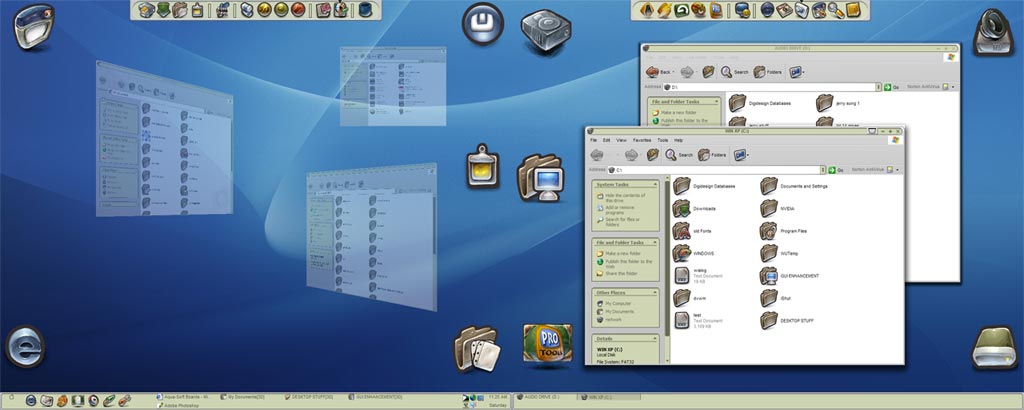Image resolution: width=1024 pixels, height=410 pixels.
Task: Open jerry song 1 folder in D: window
Action: pyautogui.click(x=837, y=103)
